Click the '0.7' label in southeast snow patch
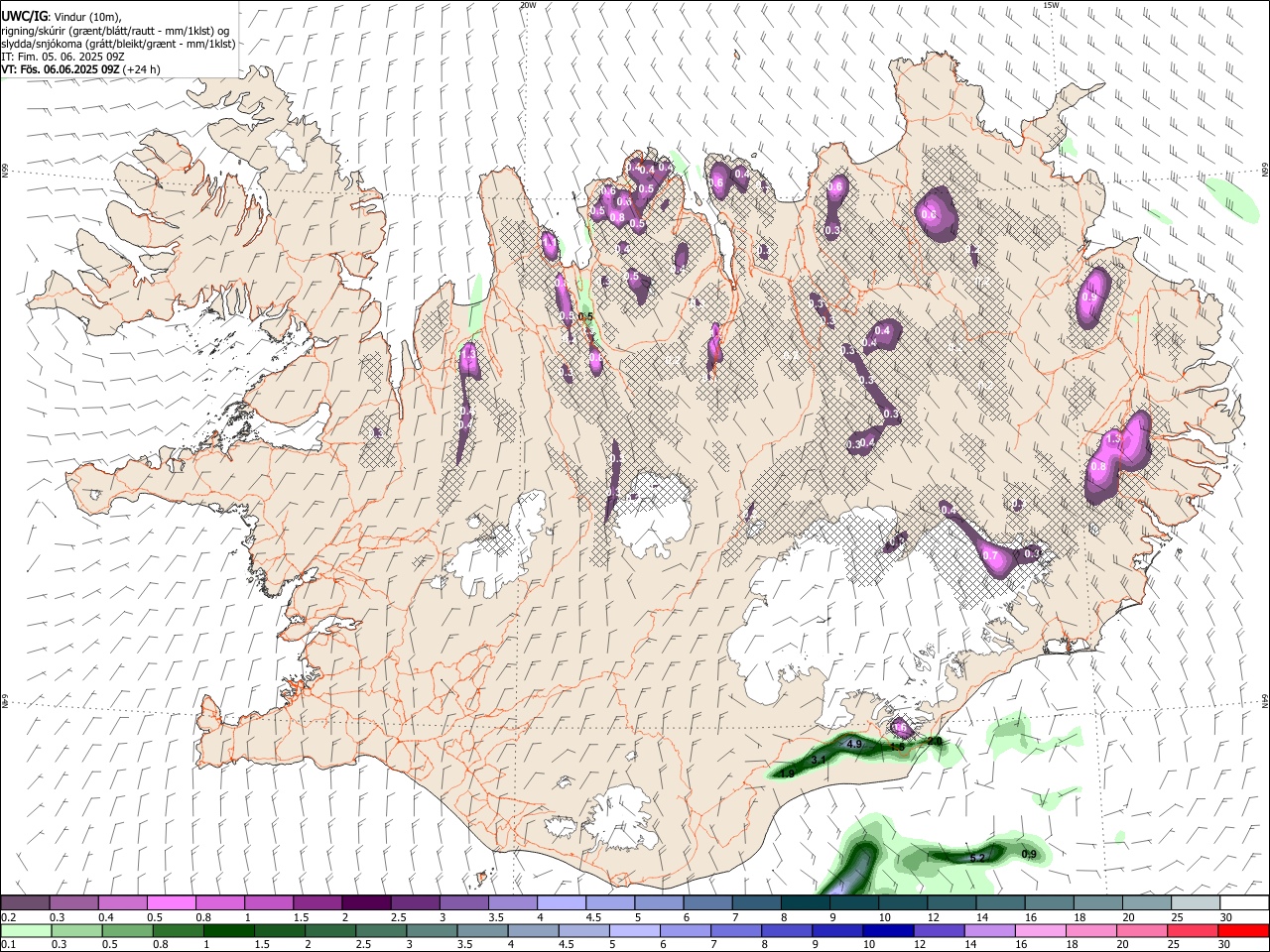This screenshot has width=1270, height=952. pyautogui.click(x=990, y=556)
